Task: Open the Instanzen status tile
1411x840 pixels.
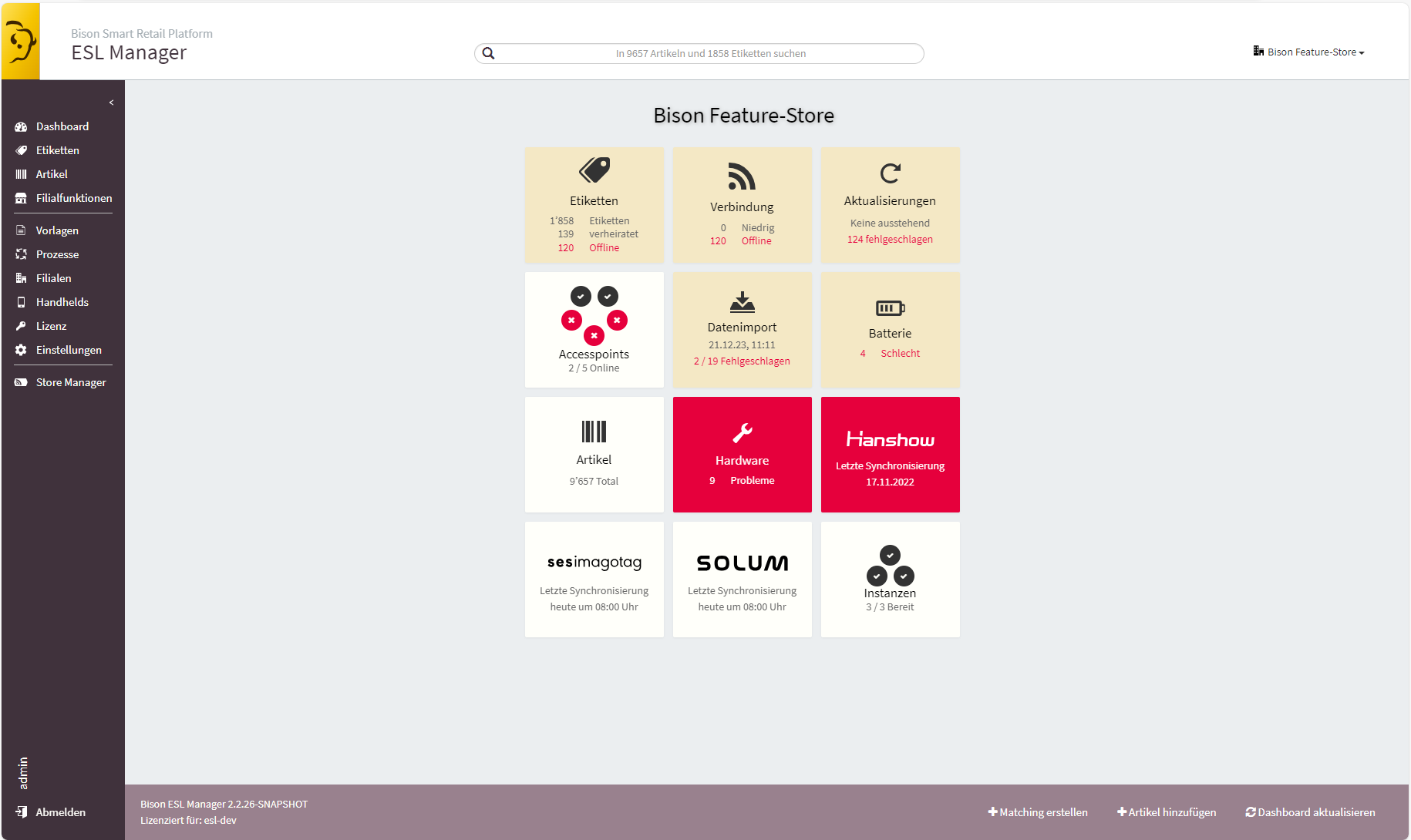Action: (x=890, y=580)
